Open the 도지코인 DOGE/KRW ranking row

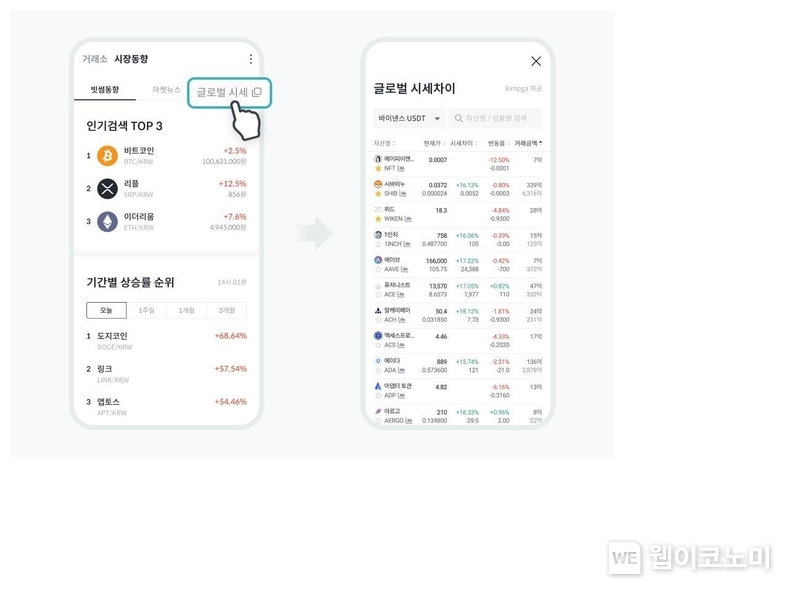tap(166, 341)
